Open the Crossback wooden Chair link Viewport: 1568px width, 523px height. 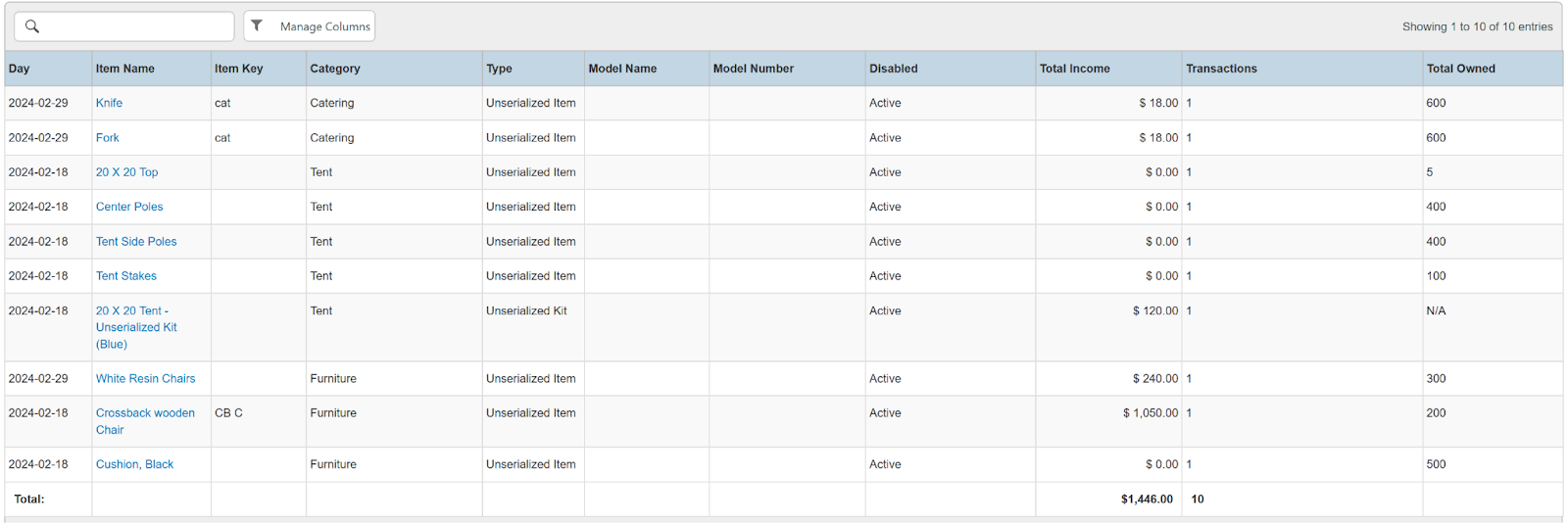(145, 413)
